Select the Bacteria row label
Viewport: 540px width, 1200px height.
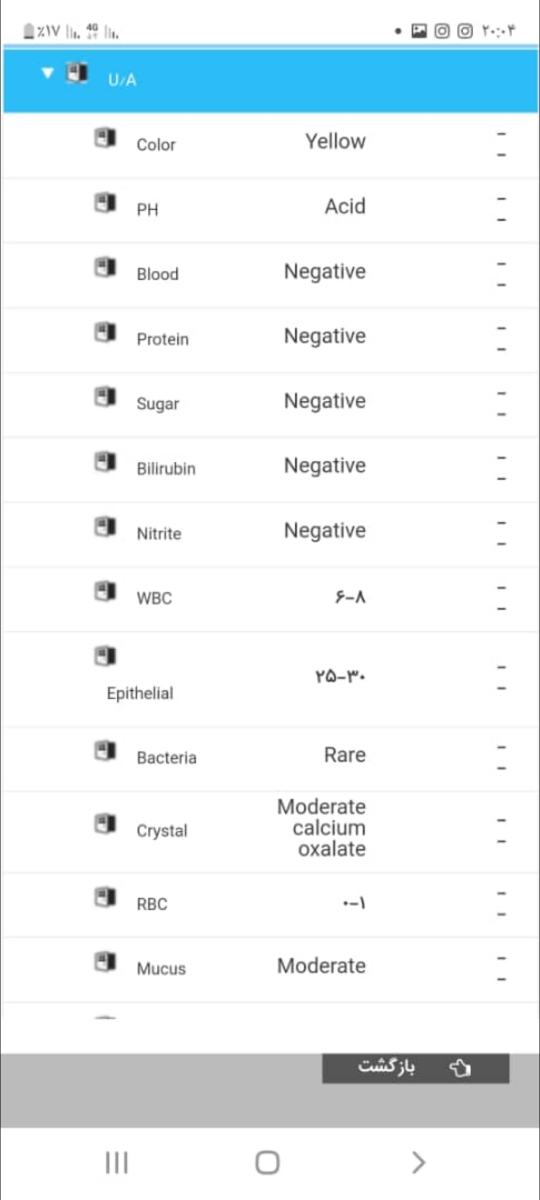click(x=167, y=758)
